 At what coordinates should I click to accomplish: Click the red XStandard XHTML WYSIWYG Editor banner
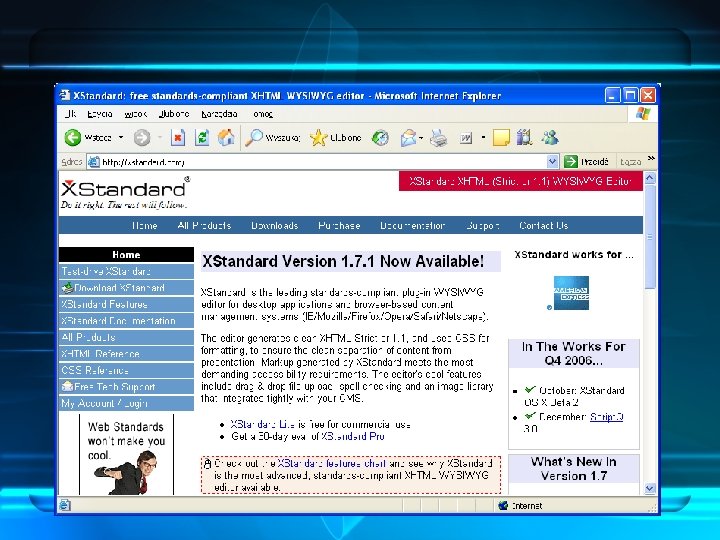pos(521,181)
